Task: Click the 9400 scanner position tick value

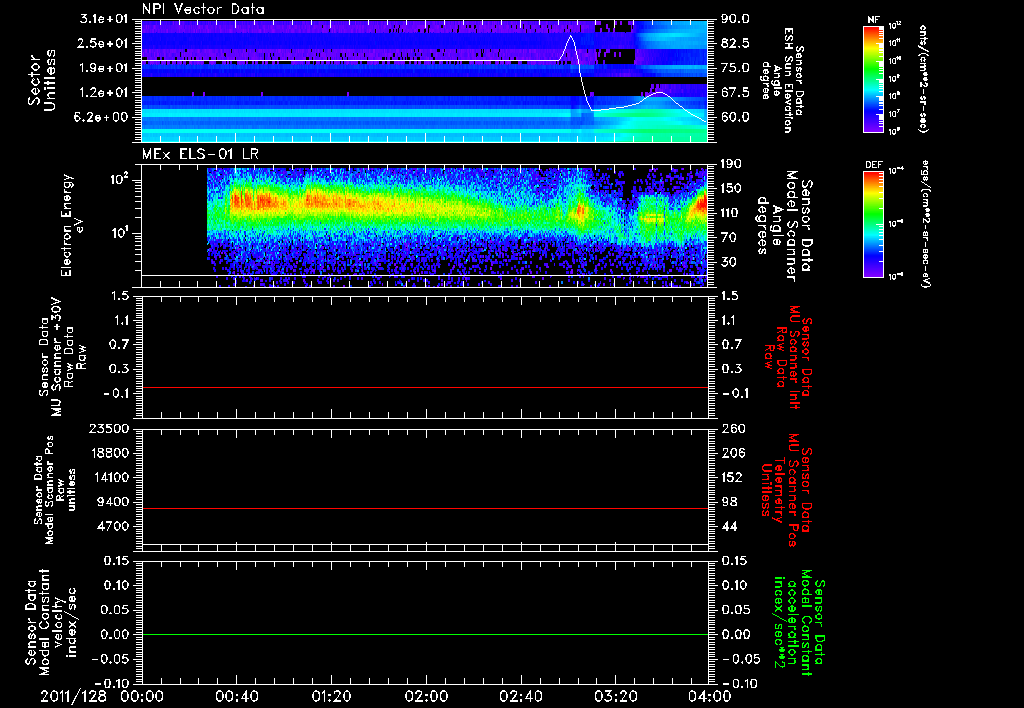Action: [x=114, y=502]
